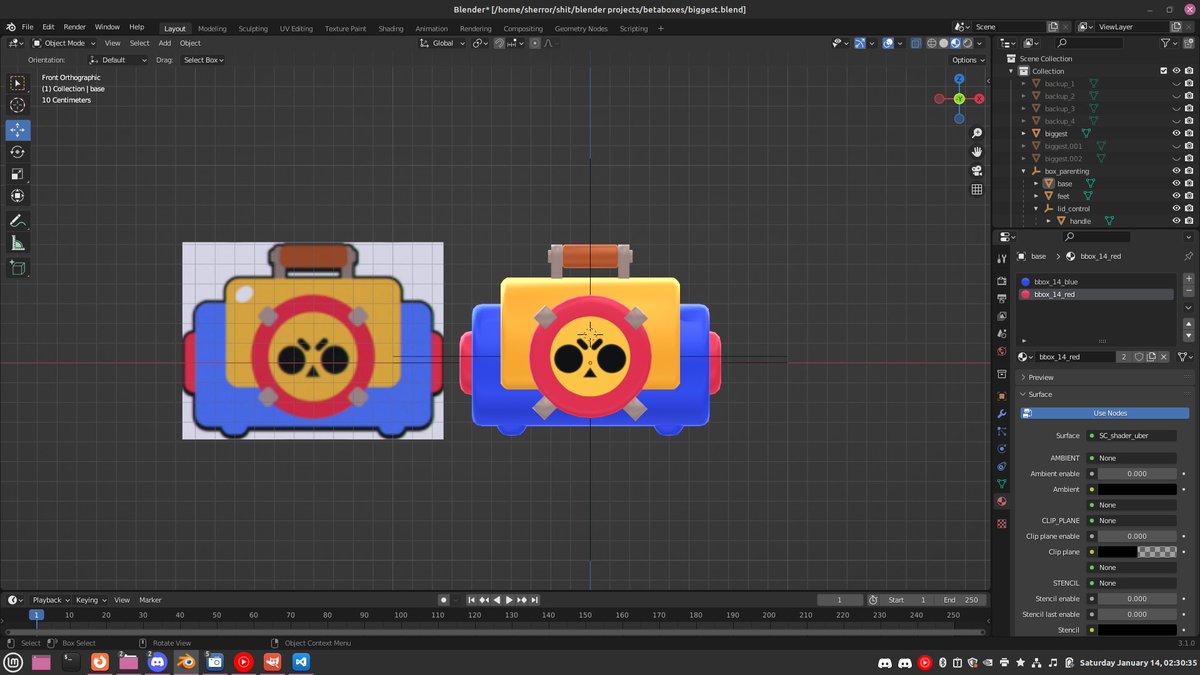This screenshot has height=675, width=1200.
Task: Click the pan hand viewport icon
Action: pyautogui.click(x=976, y=152)
